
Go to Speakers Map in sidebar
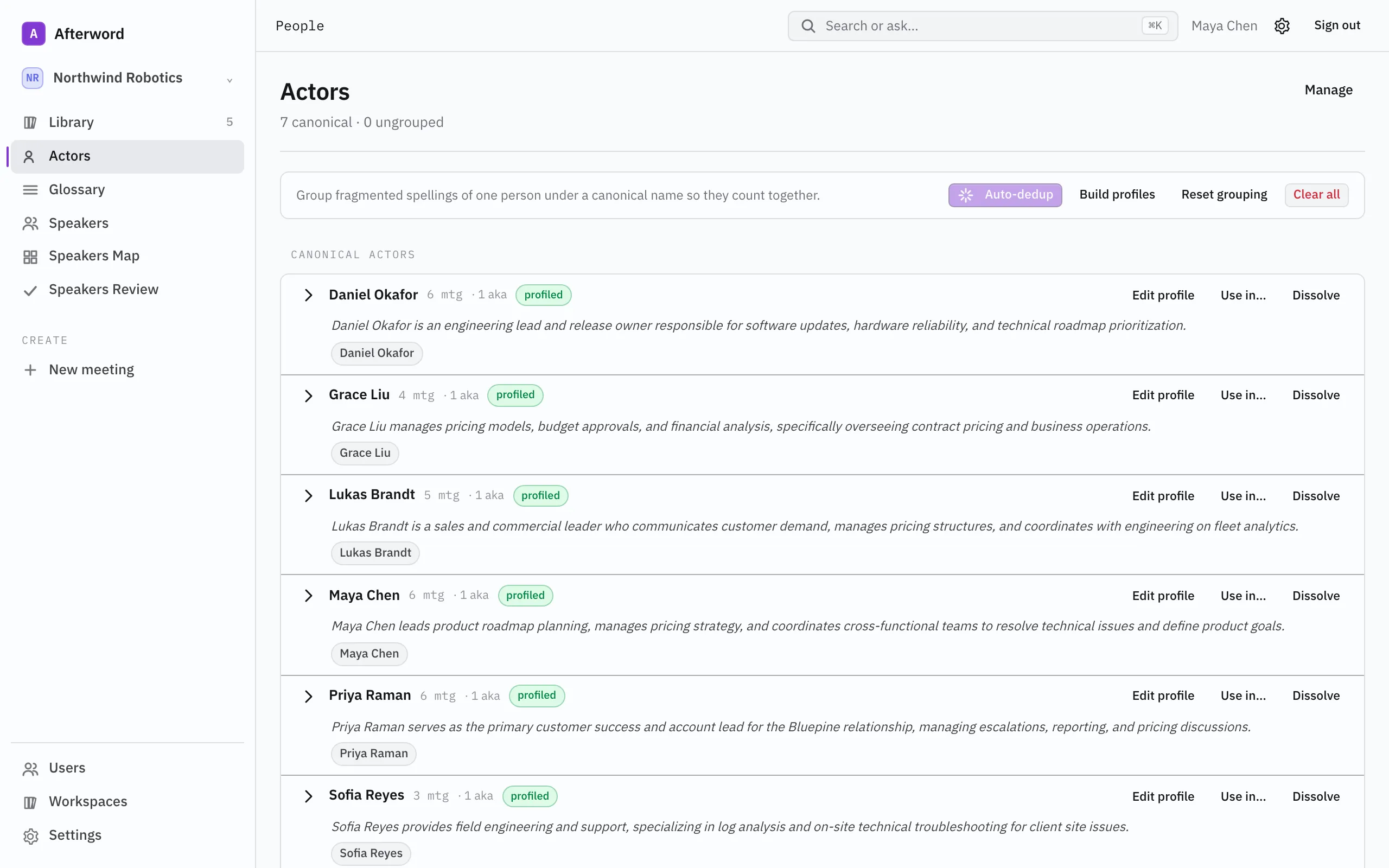pos(128,256)
